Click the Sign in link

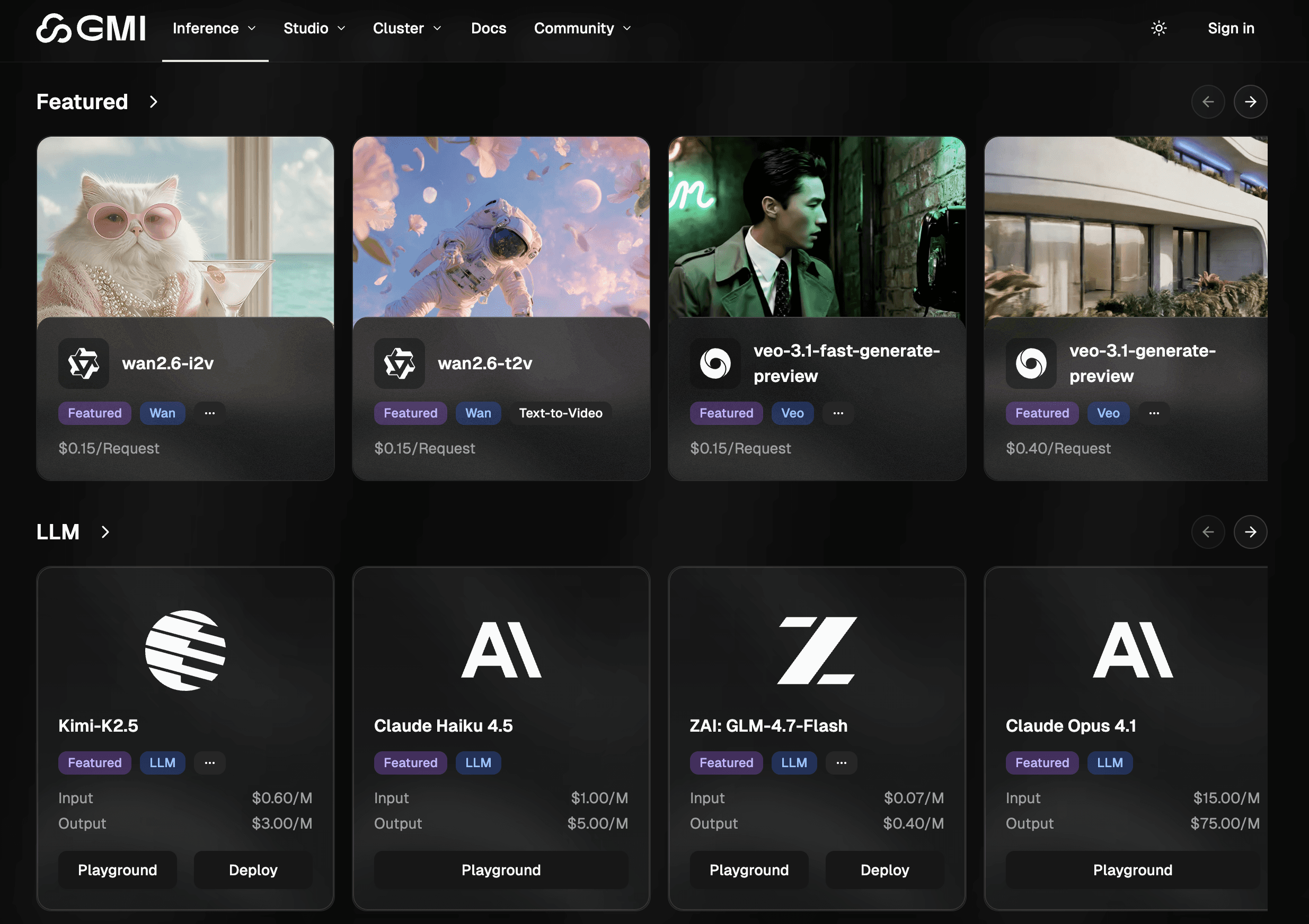pyautogui.click(x=1231, y=28)
